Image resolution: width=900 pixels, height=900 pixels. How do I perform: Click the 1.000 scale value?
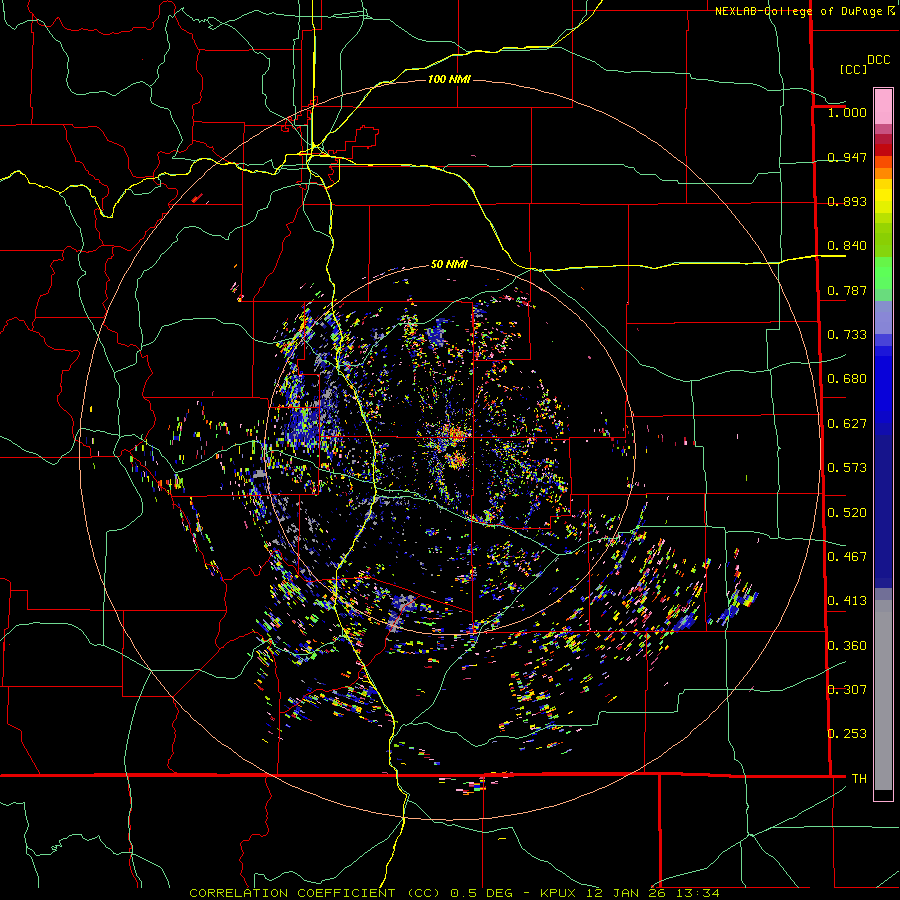tap(847, 112)
